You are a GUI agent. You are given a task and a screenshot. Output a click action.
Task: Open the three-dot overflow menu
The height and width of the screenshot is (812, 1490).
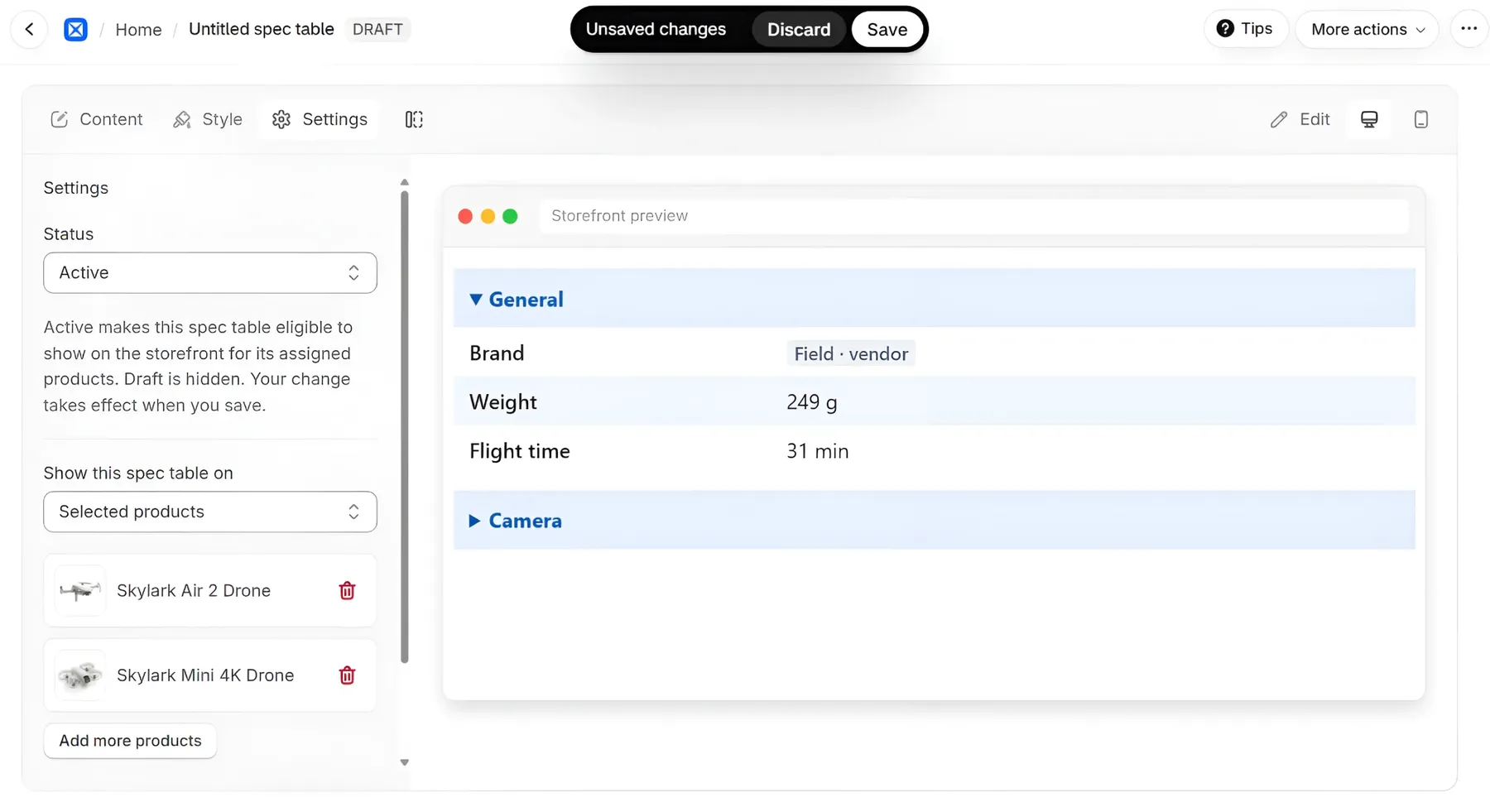point(1469,29)
